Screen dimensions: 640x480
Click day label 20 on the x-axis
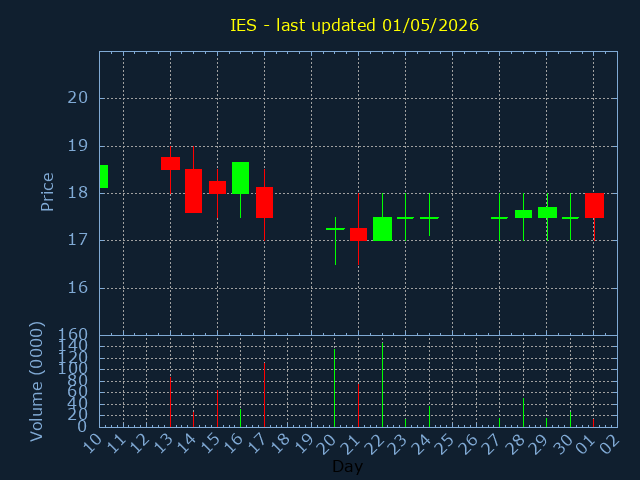(x=329, y=443)
